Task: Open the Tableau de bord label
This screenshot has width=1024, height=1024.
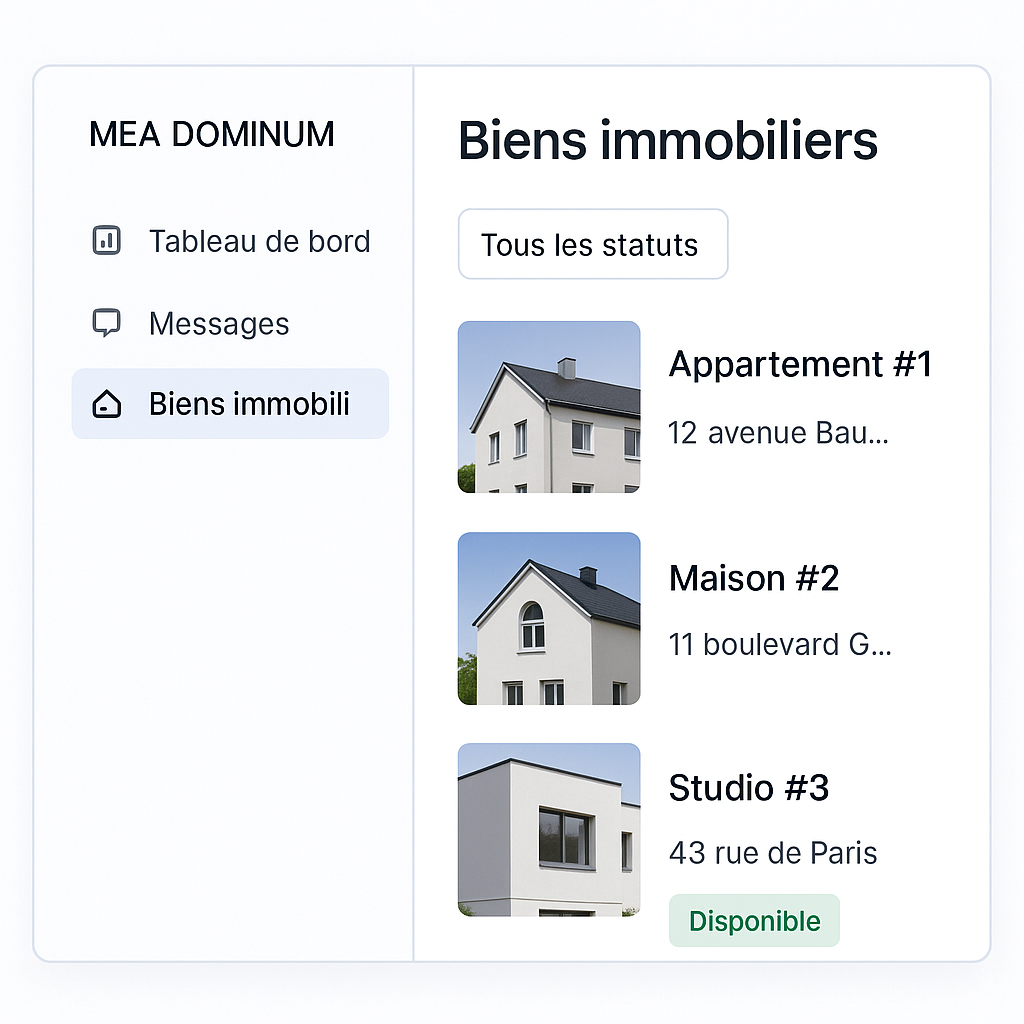Action: (259, 241)
